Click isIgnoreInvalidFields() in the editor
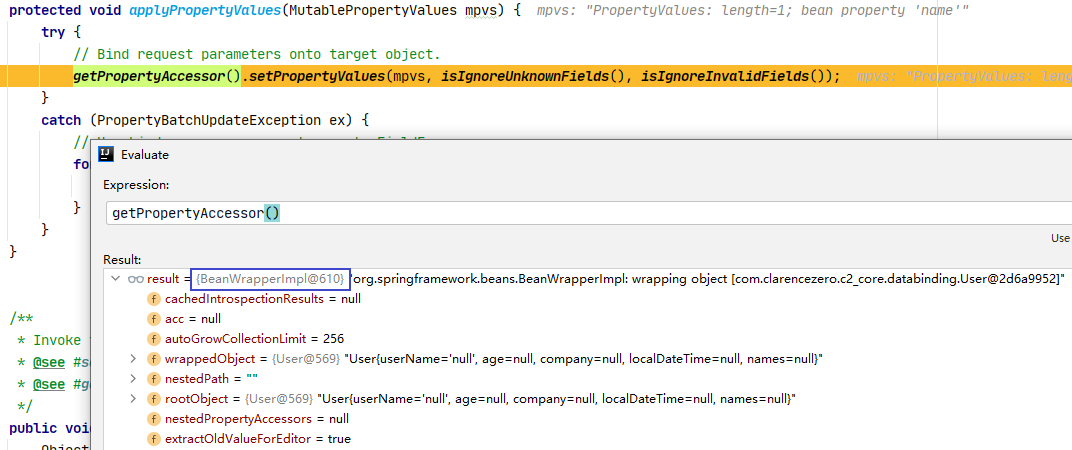The height and width of the screenshot is (450, 1072). tap(731, 76)
